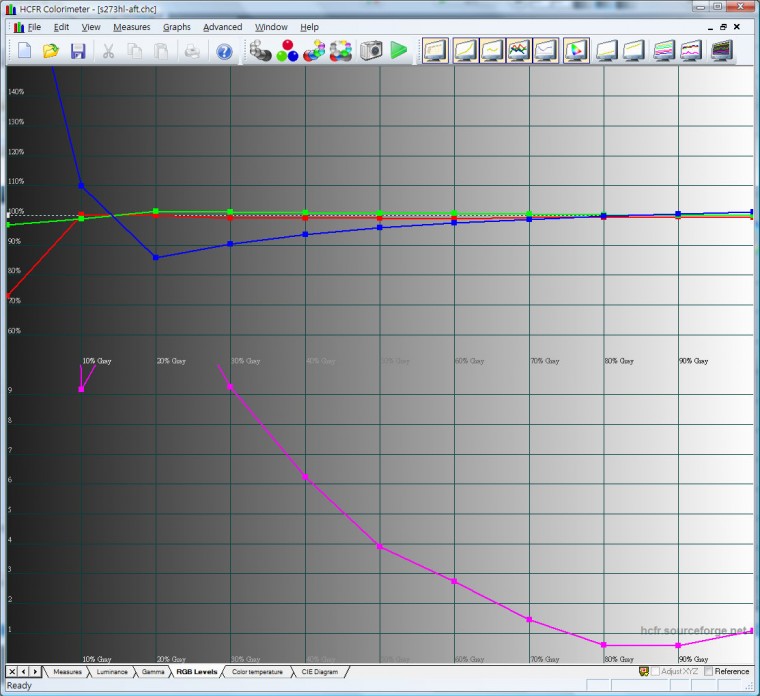Click the seventh monitor-shaped view icon
Image resolution: width=760 pixels, height=696 pixels.
pos(606,50)
